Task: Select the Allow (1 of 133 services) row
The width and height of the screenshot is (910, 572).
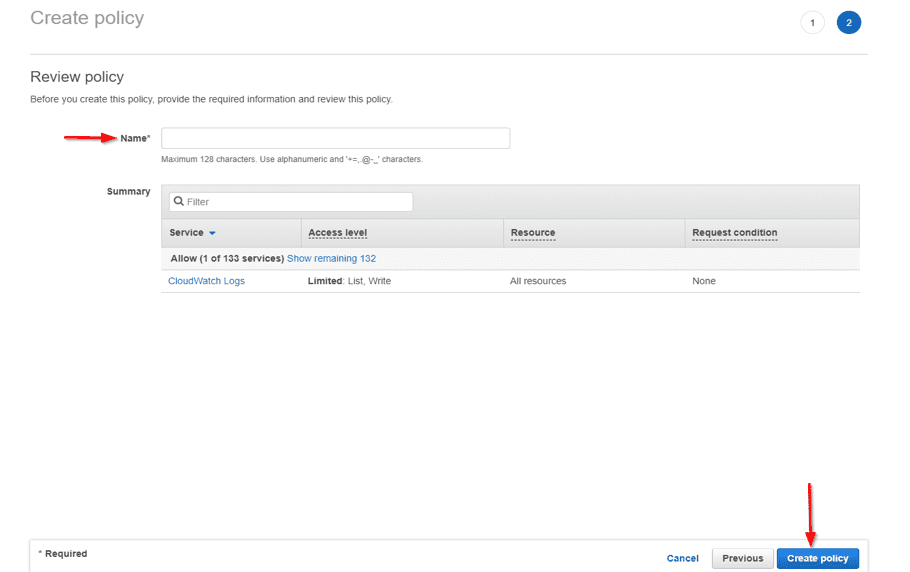Action: (x=227, y=258)
